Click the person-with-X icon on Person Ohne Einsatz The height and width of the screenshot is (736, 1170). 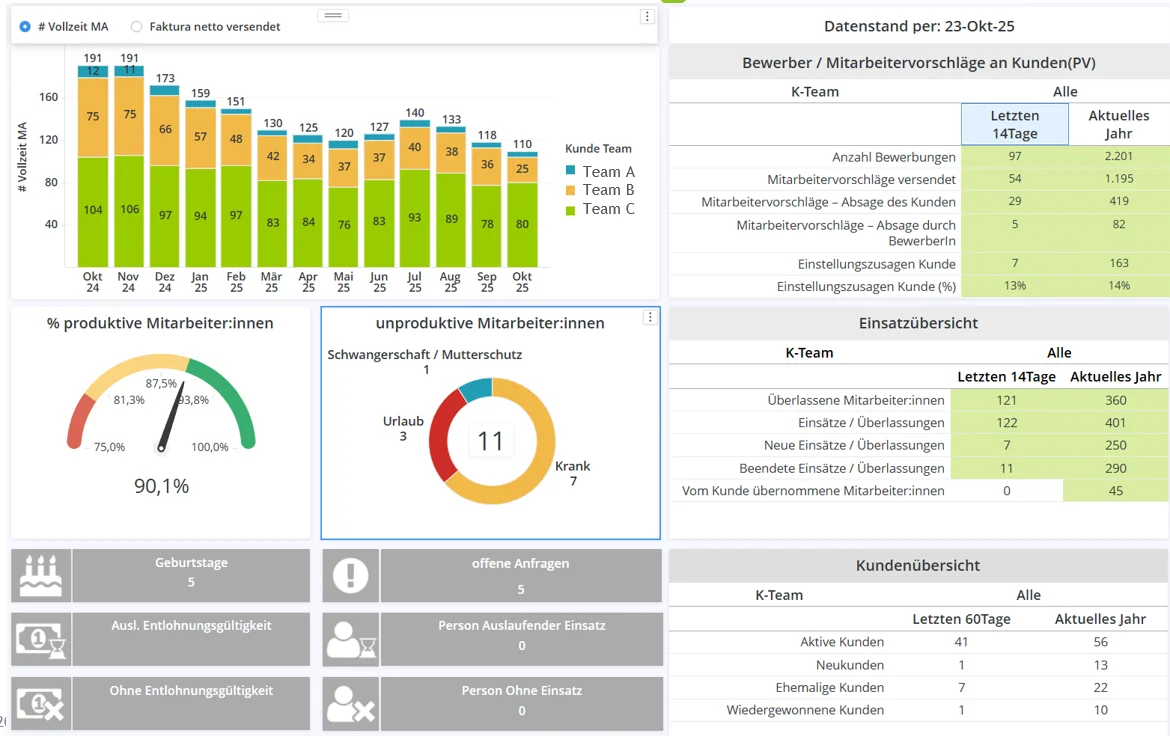coord(351,703)
